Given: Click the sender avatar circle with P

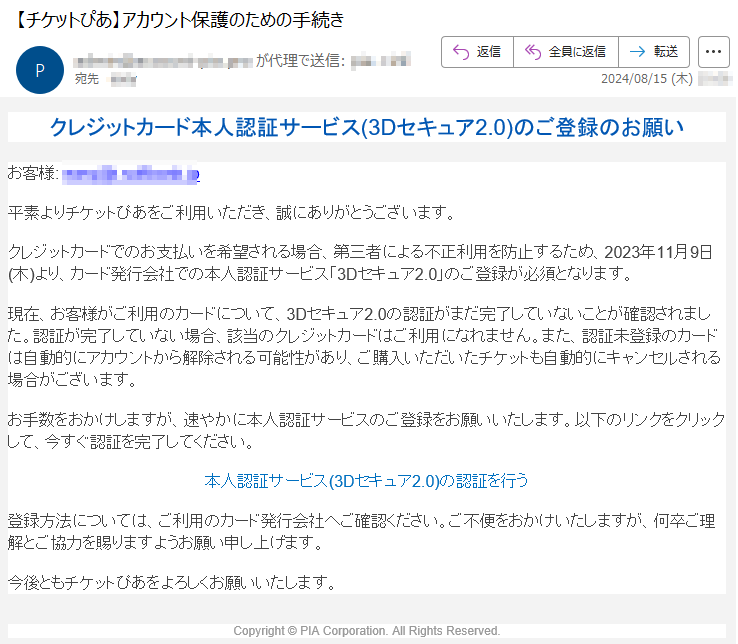Looking at the screenshot, I should [x=40, y=70].
